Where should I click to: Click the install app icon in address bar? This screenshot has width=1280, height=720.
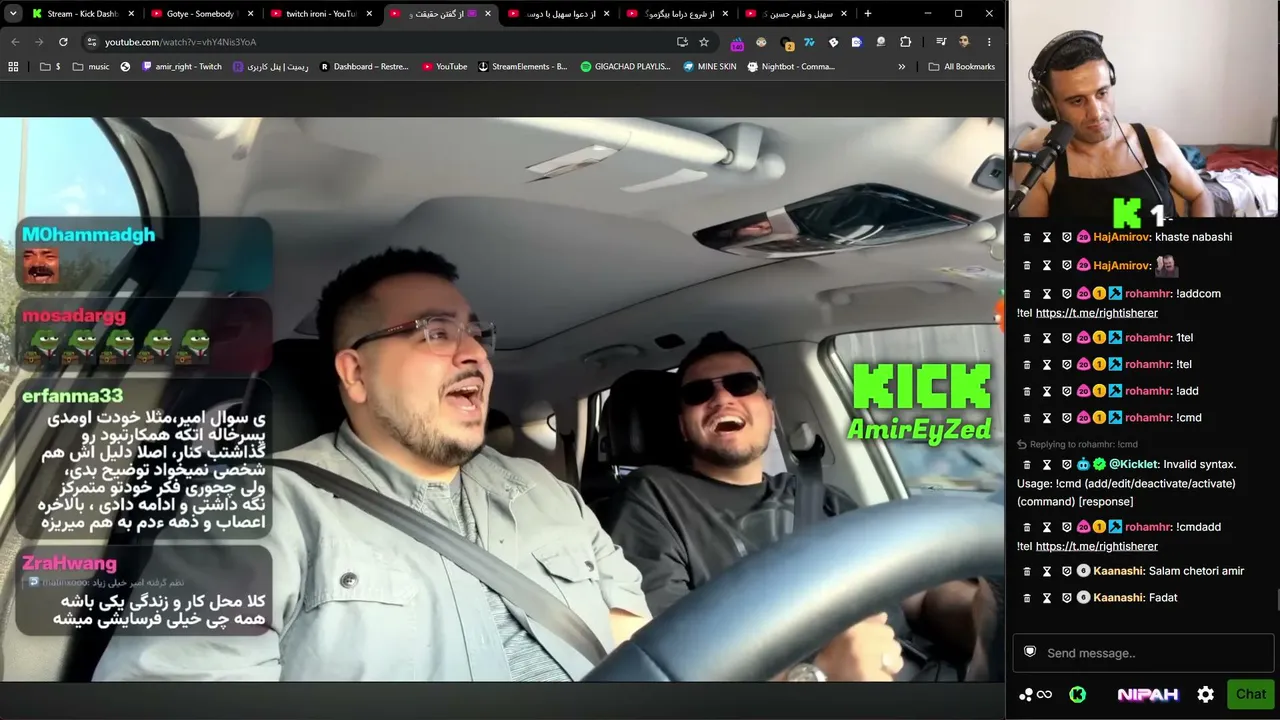(x=682, y=42)
